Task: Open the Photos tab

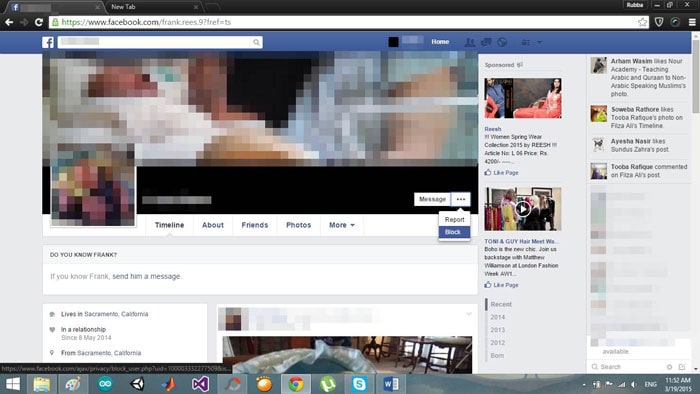Action: (299, 225)
